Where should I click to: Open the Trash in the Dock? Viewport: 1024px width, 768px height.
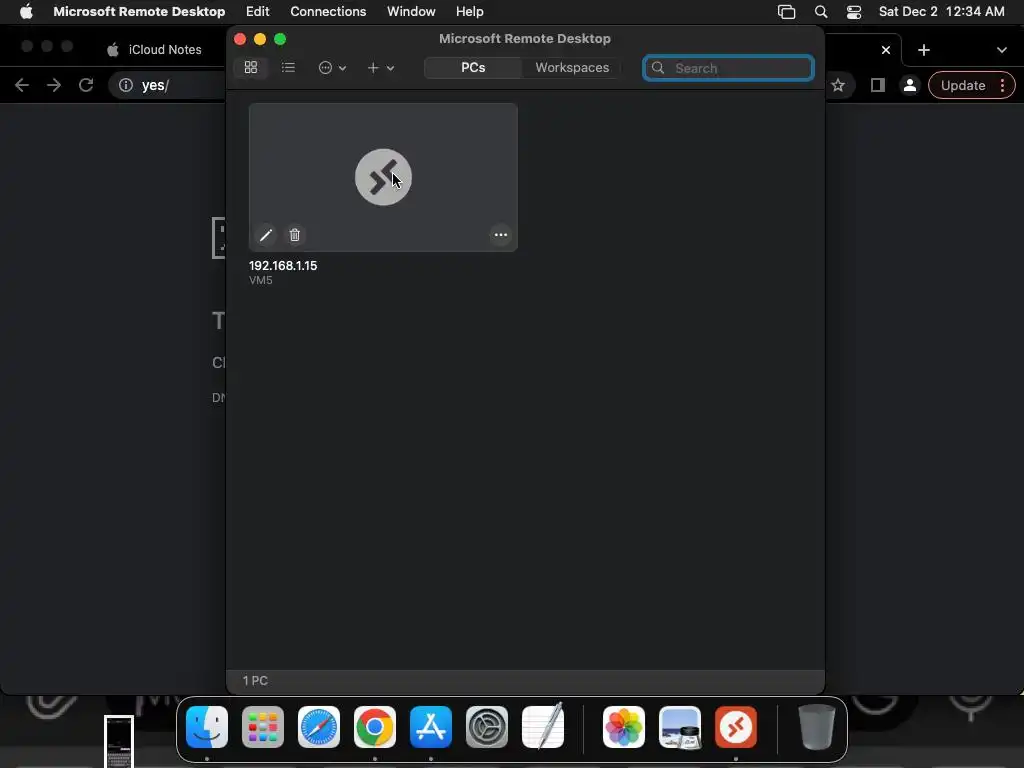coord(816,727)
